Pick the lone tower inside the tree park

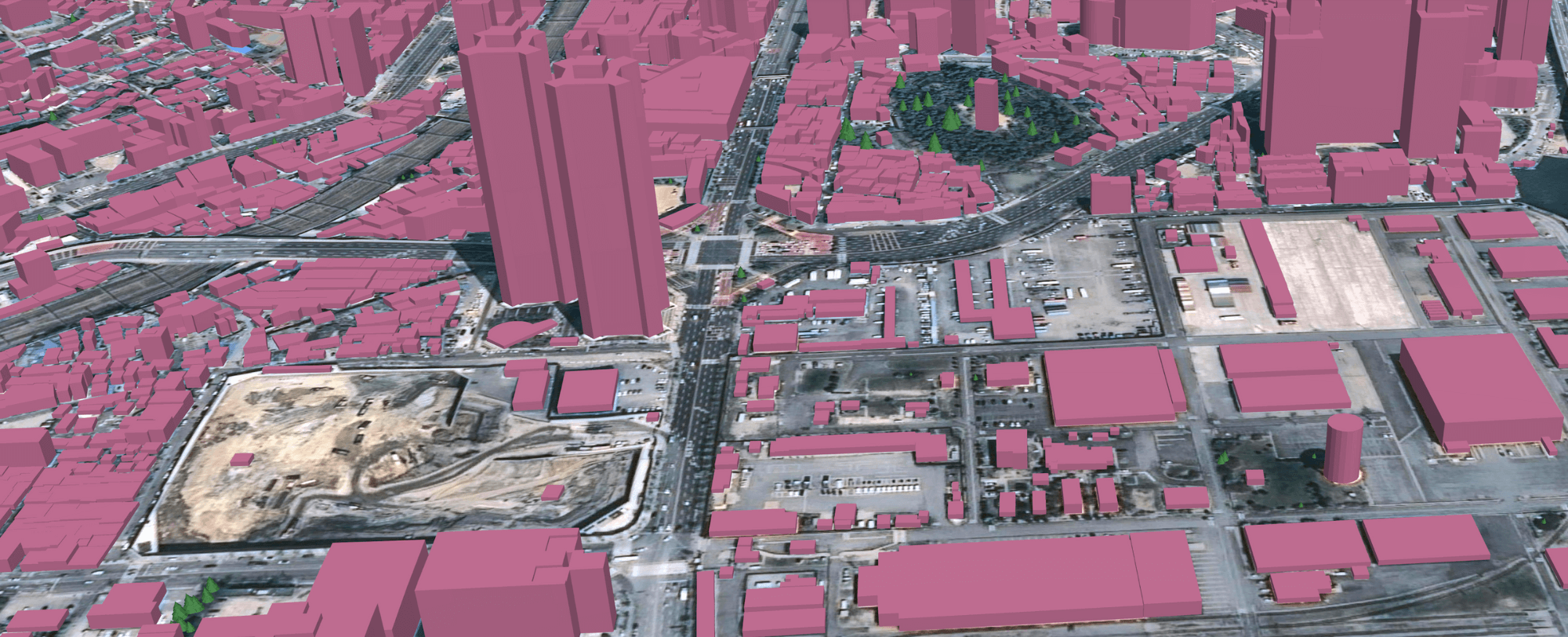pyautogui.click(x=986, y=104)
